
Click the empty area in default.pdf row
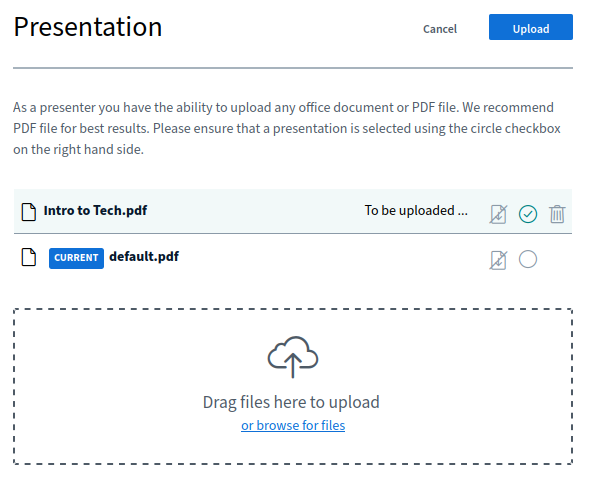pyautogui.click(x=332, y=258)
